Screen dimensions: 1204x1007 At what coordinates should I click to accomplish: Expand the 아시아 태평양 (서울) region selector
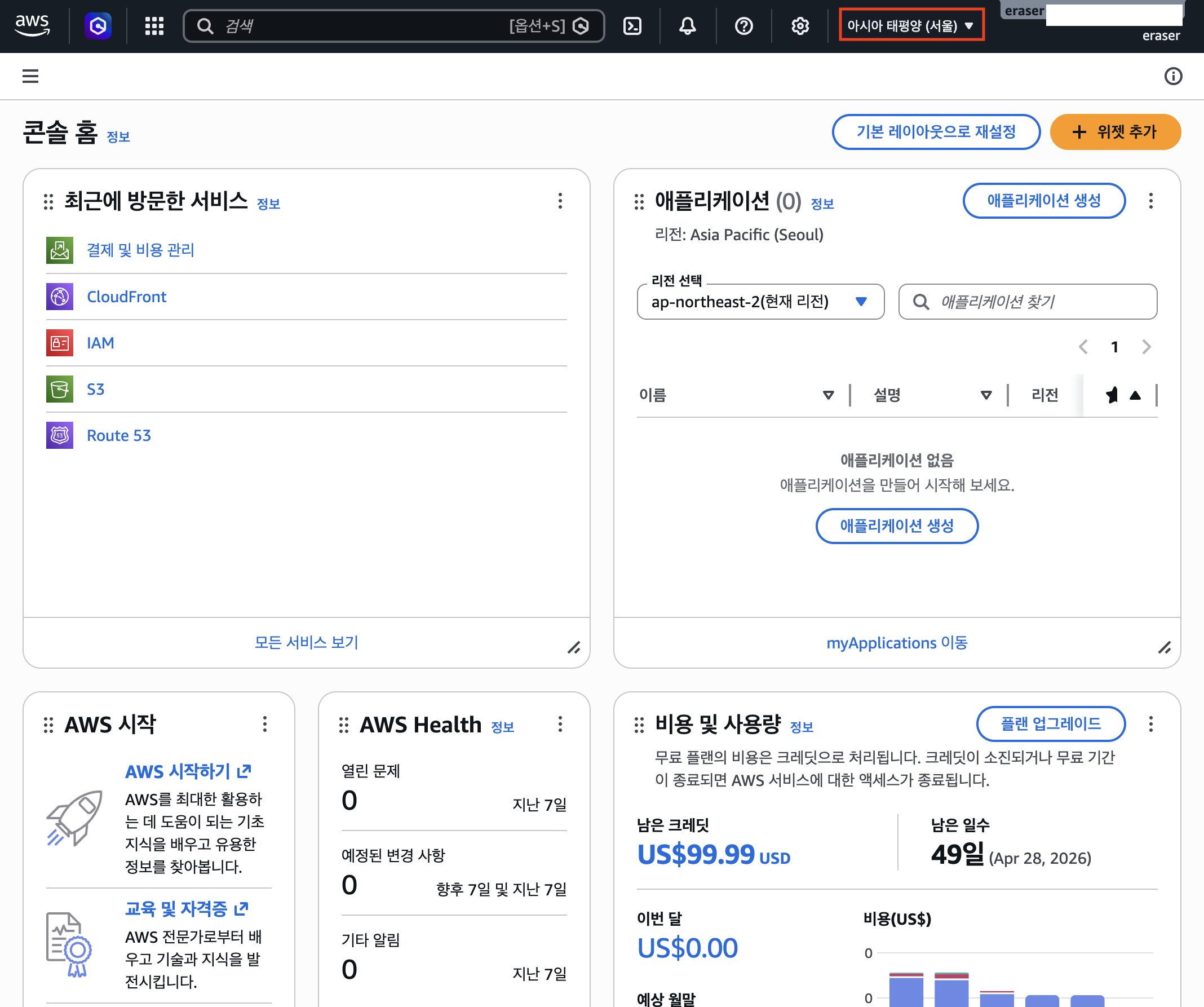(910, 26)
